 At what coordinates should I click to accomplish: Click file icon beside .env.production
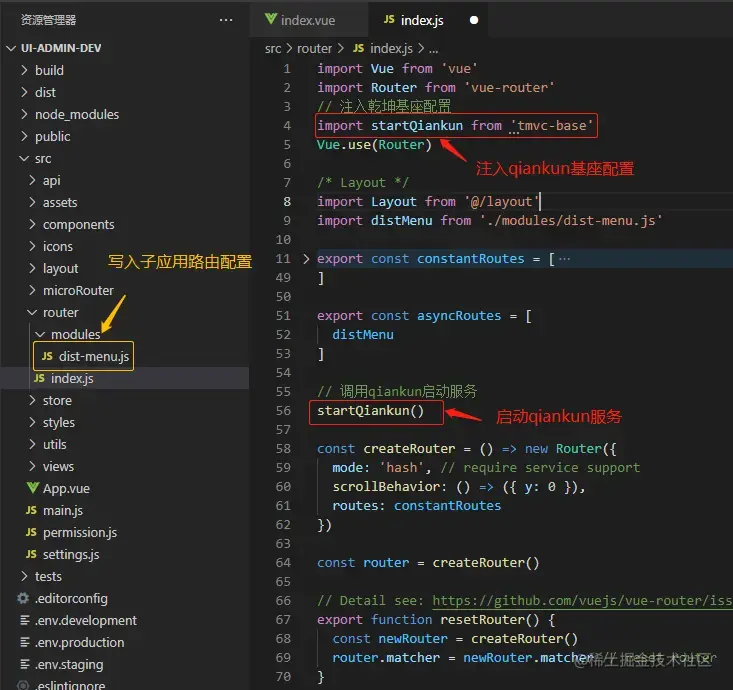coord(25,642)
